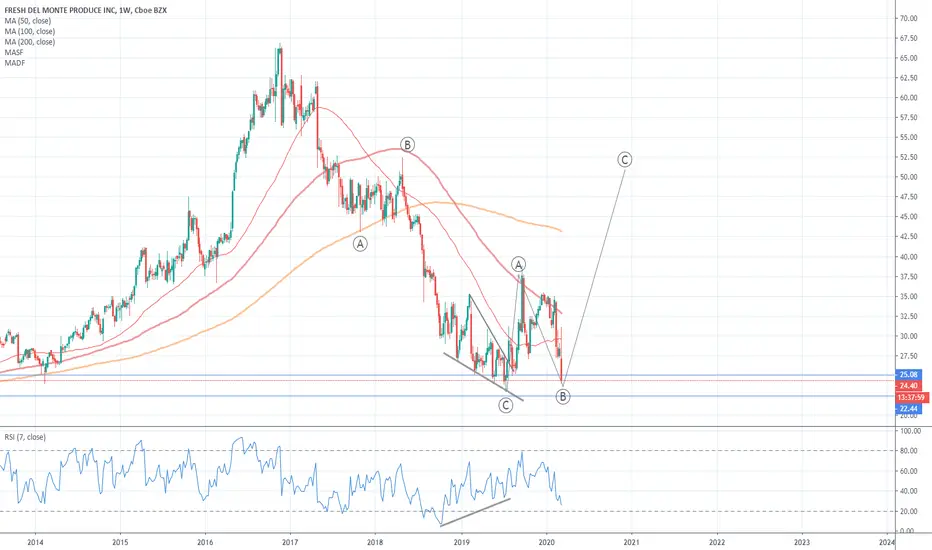Click the 13:37:59 countdown label
The width and height of the screenshot is (932, 550).
pyautogui.click(x=911, y=397)
